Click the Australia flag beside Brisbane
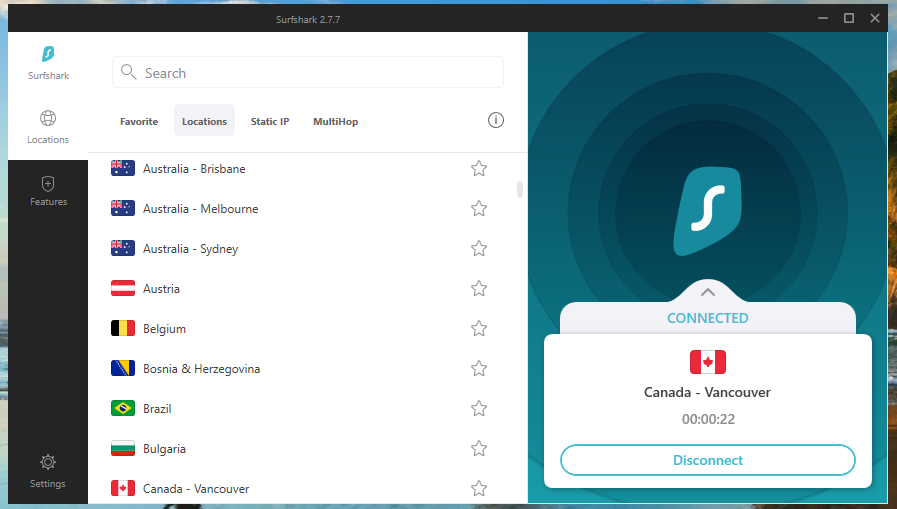Viewport: 897px width, 509px height. [123, 168]
